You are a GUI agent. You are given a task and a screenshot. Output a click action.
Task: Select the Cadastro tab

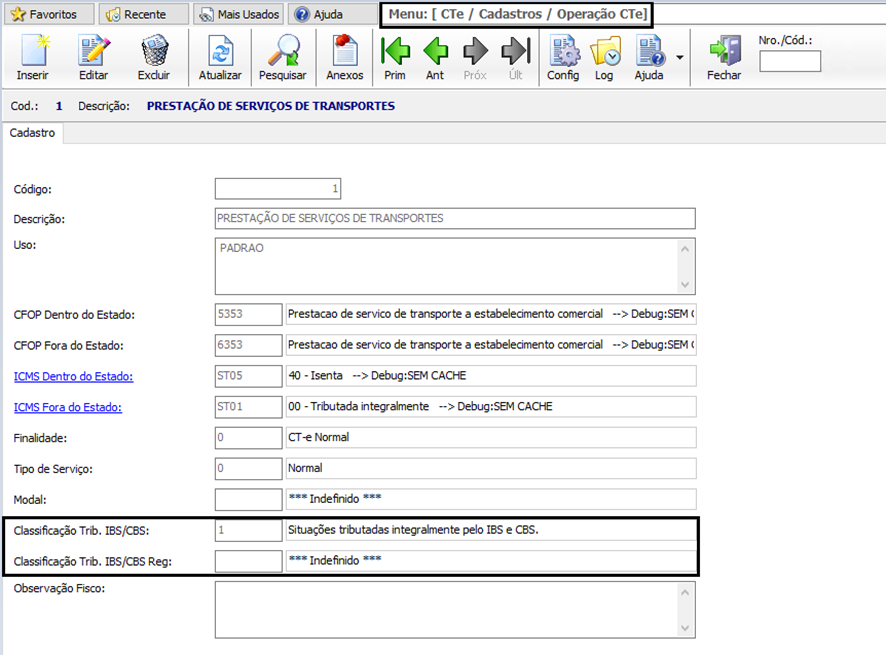32,133
